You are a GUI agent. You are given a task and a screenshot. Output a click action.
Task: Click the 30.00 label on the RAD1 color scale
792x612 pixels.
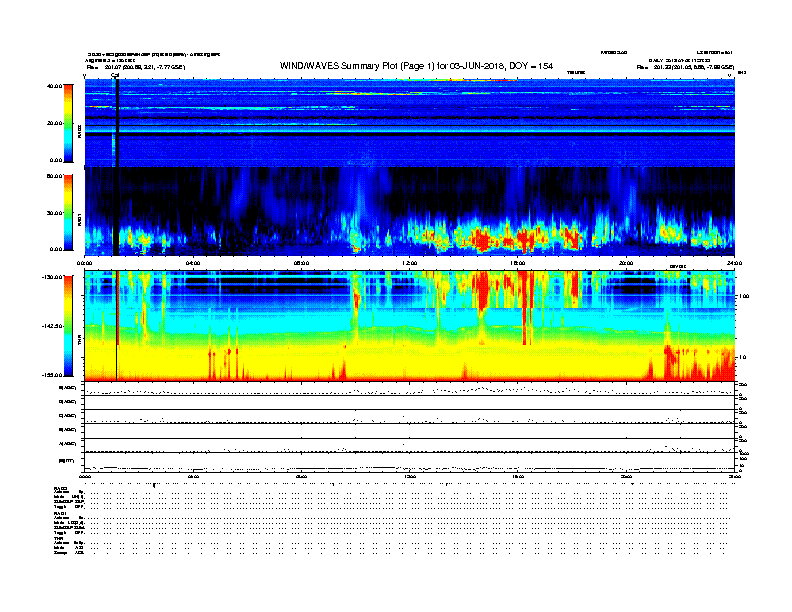pos(54,213)
